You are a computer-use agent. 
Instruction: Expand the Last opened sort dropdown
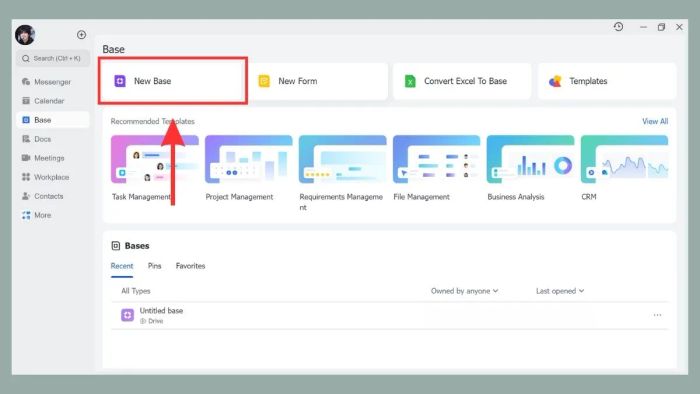[560, 291]
